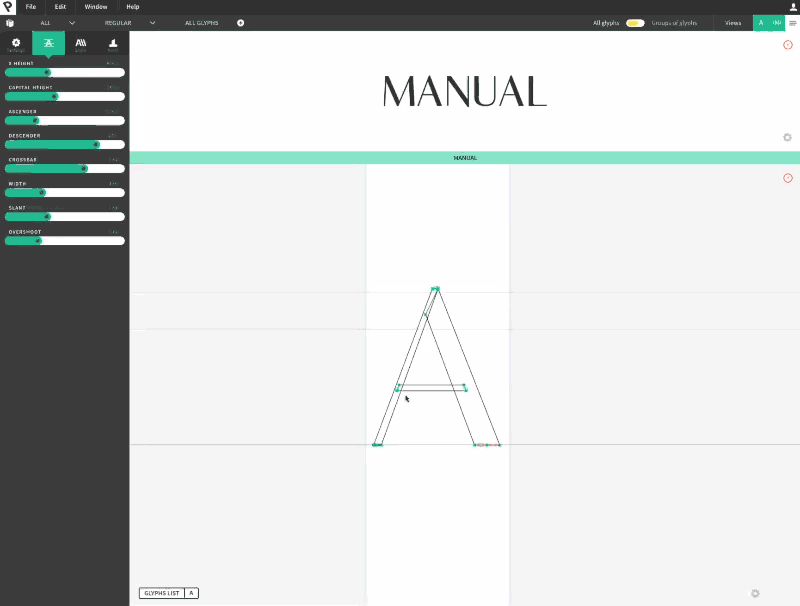Click the ALL GLYPHS selector

coord(202,23)
